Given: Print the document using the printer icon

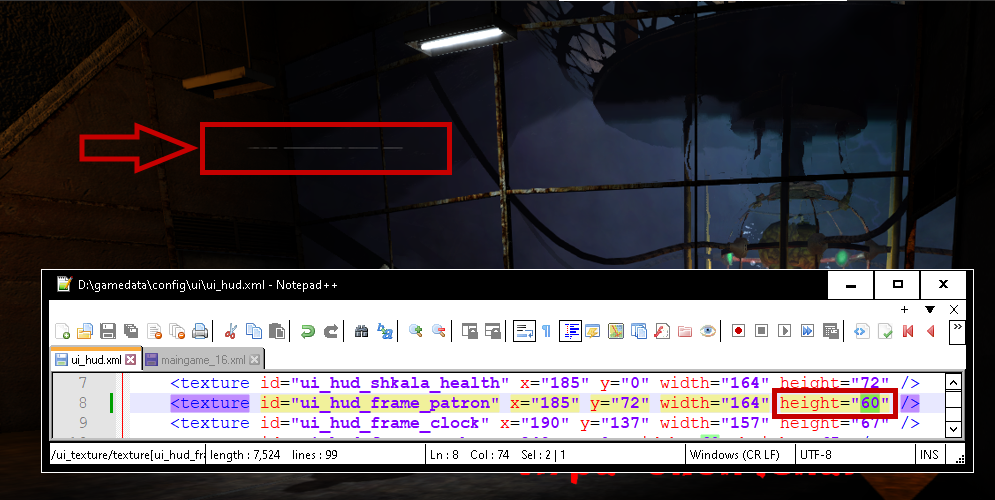Looking at the screenshot, I should 200,331.
